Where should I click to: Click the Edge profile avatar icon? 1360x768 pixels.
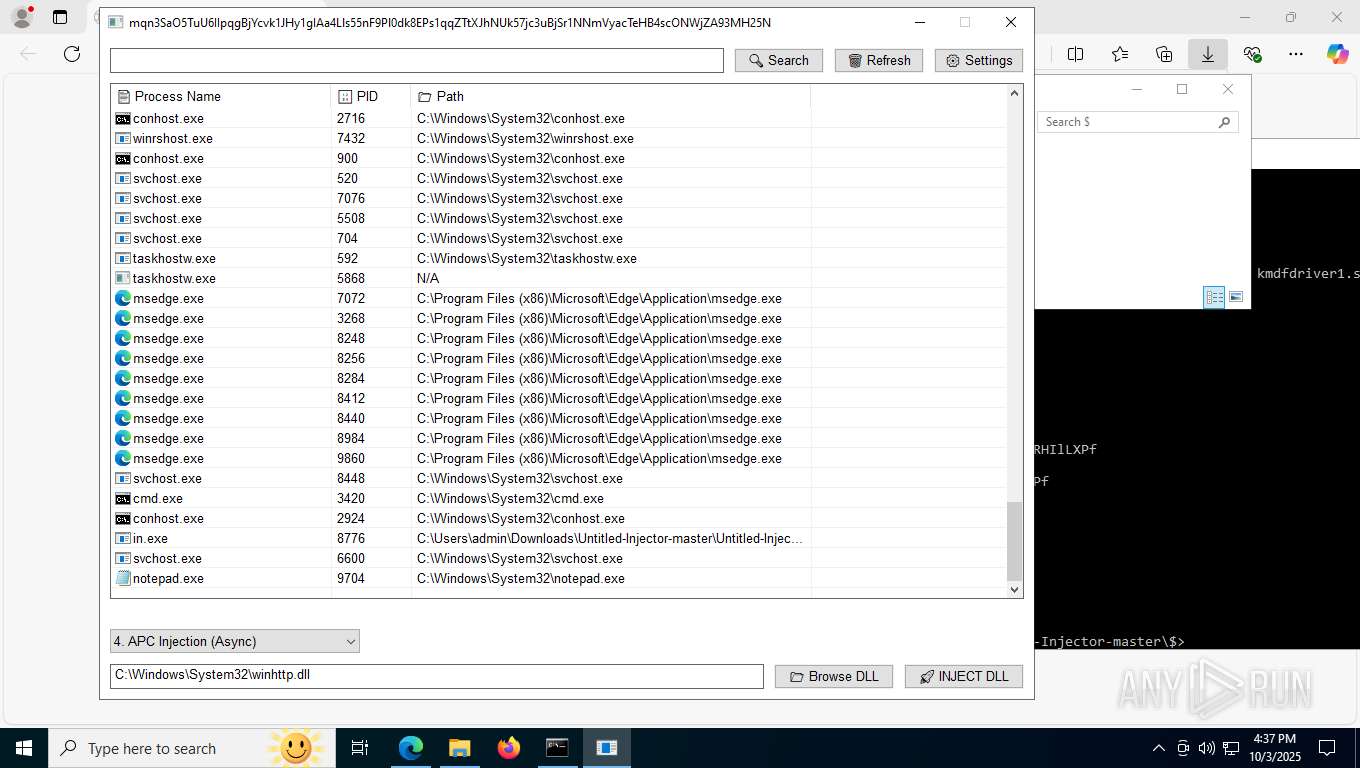coord(21,17)
